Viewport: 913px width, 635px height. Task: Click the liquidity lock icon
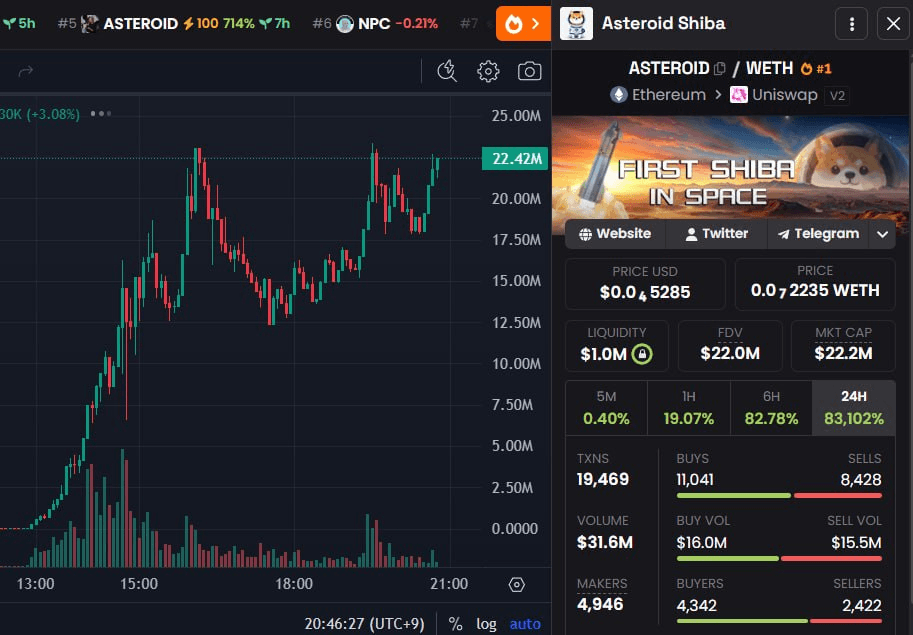click(642, 353)
